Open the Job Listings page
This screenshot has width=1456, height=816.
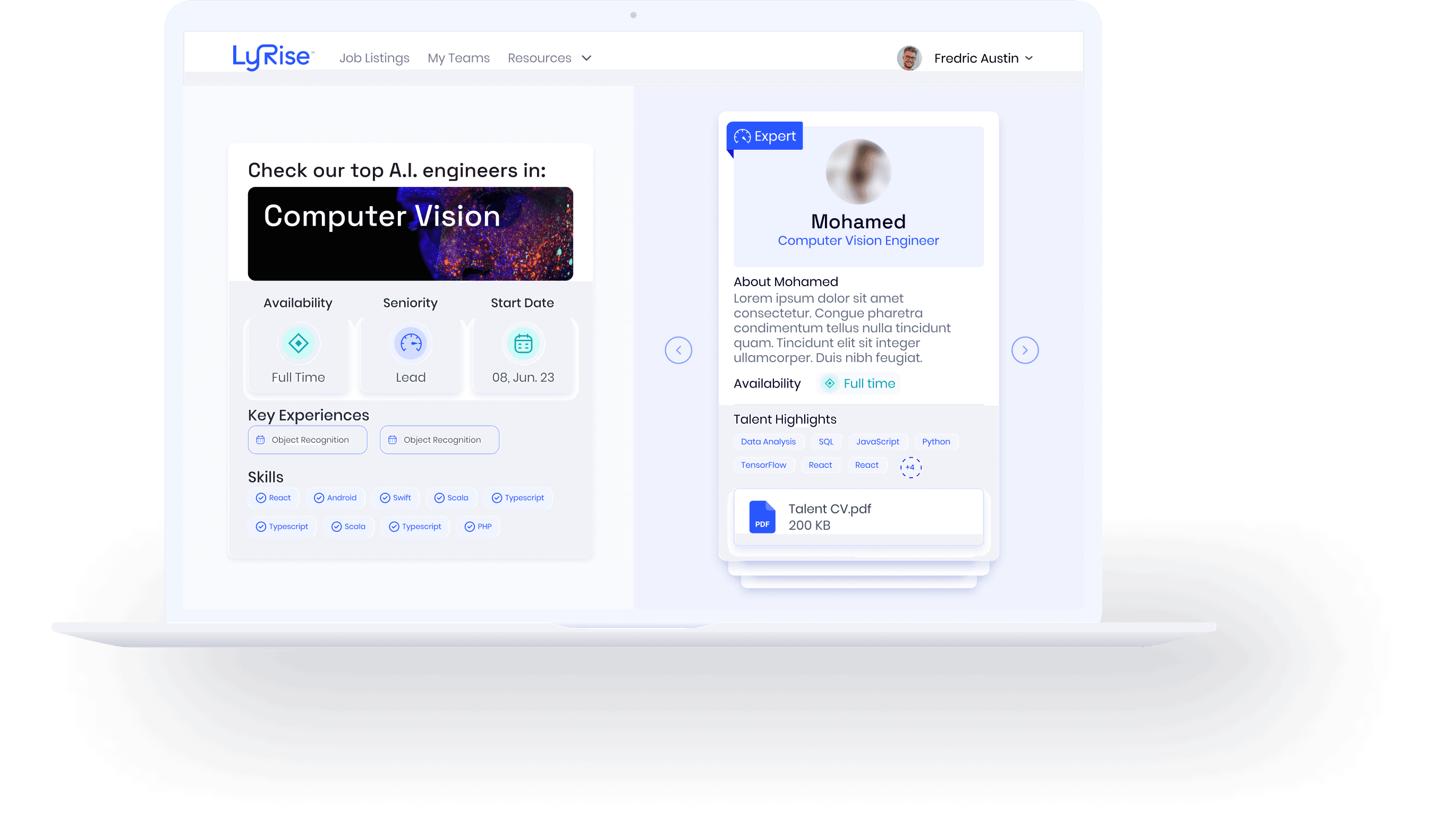(x=374, y=58)
